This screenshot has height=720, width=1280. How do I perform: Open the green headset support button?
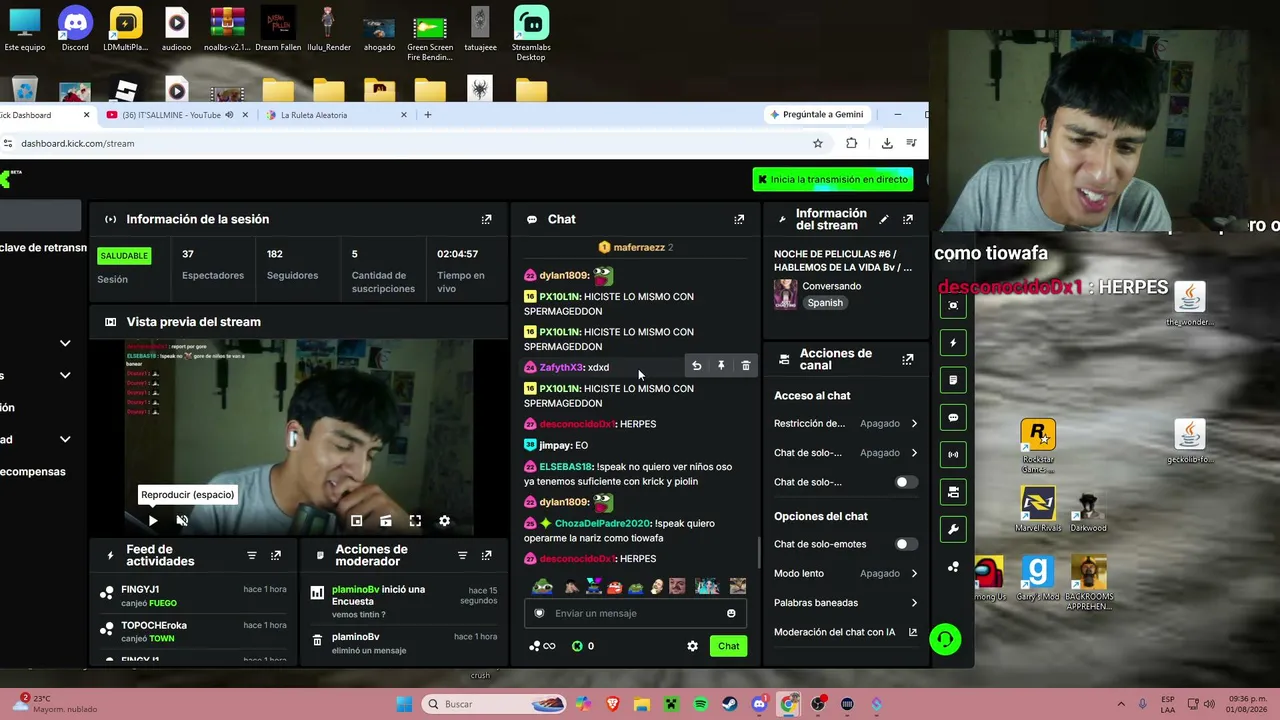[945, 639]
